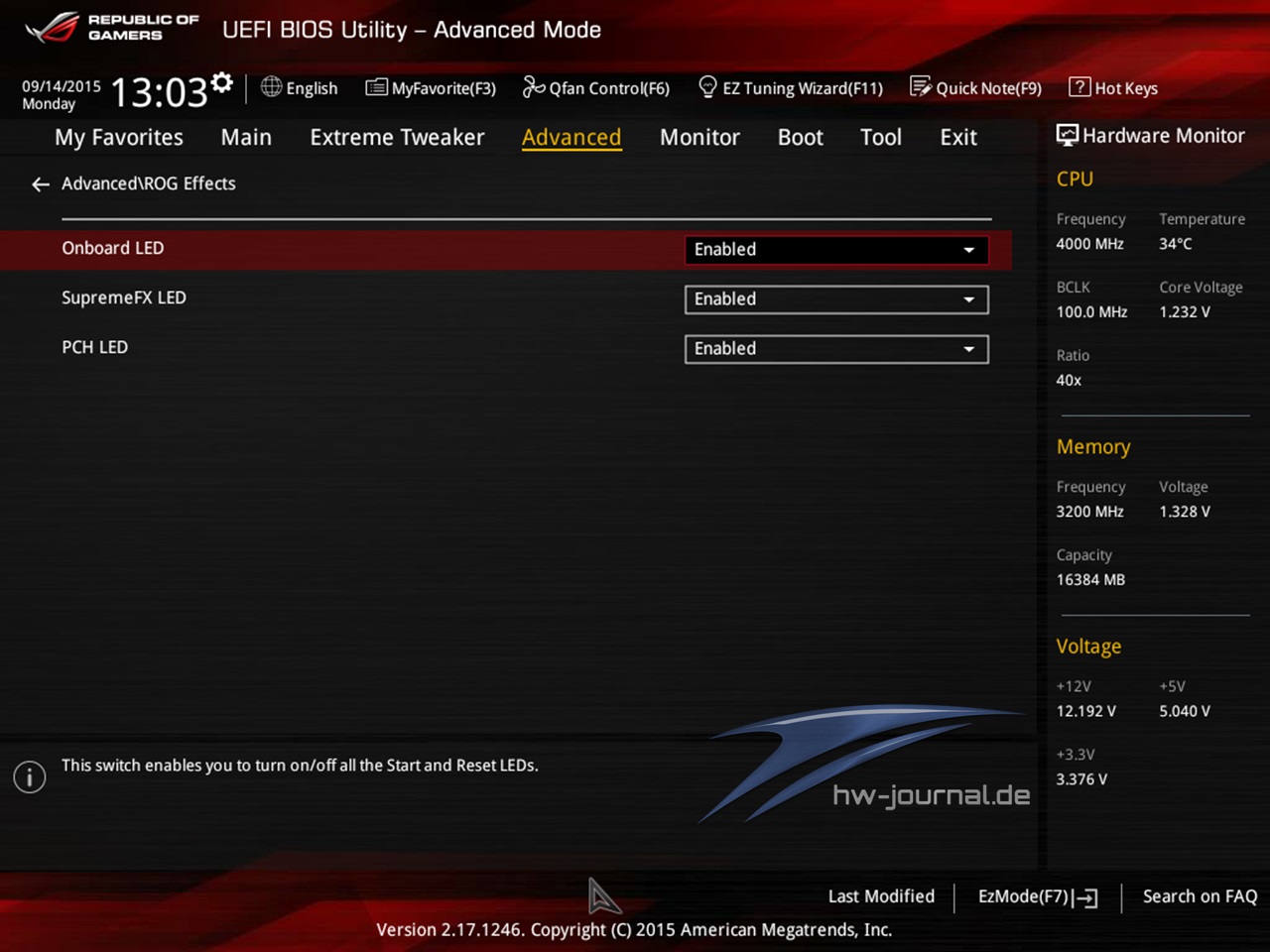View Last Modified settings

pyautogui.click(x=881, y=896)
